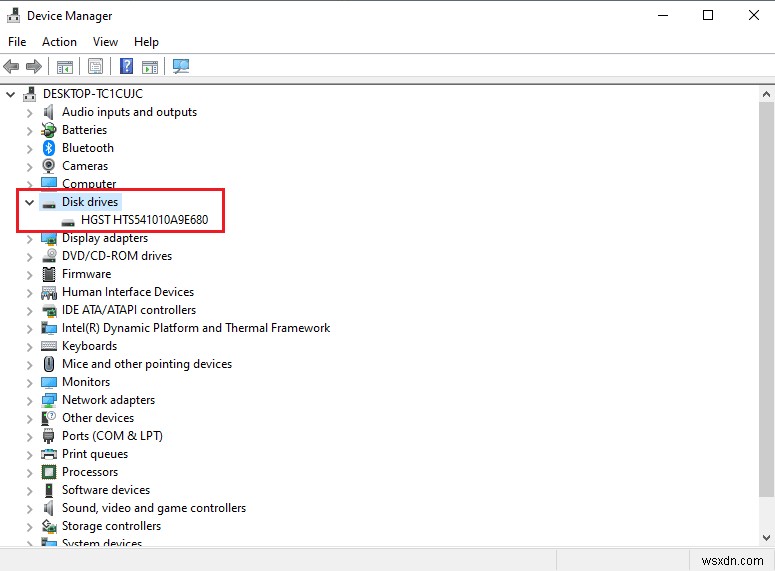
Task: Click the Ports plug icon
Action: pyautogui.click(x=48, y=436)
